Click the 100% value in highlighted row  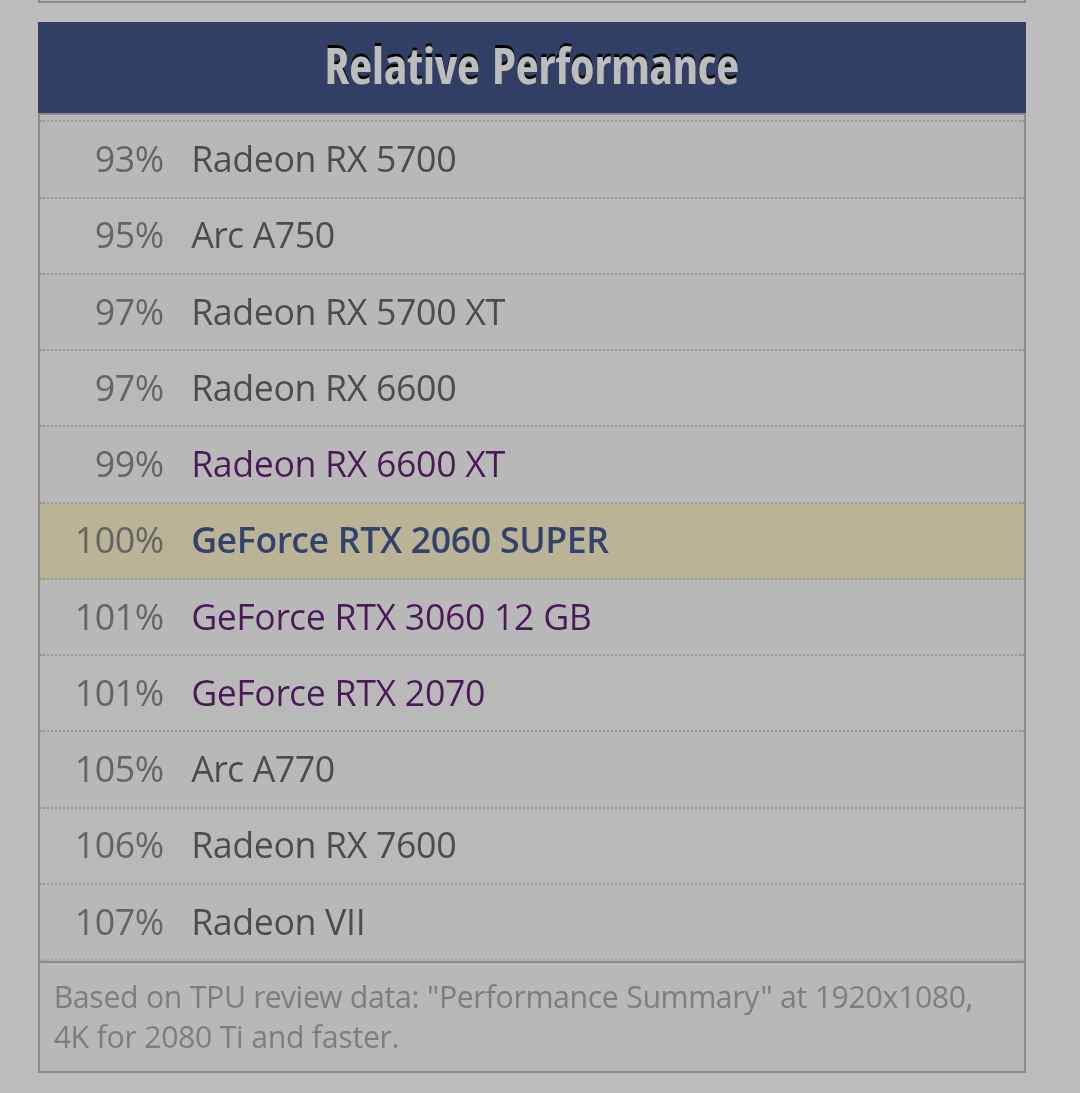[x=119, y=541]
